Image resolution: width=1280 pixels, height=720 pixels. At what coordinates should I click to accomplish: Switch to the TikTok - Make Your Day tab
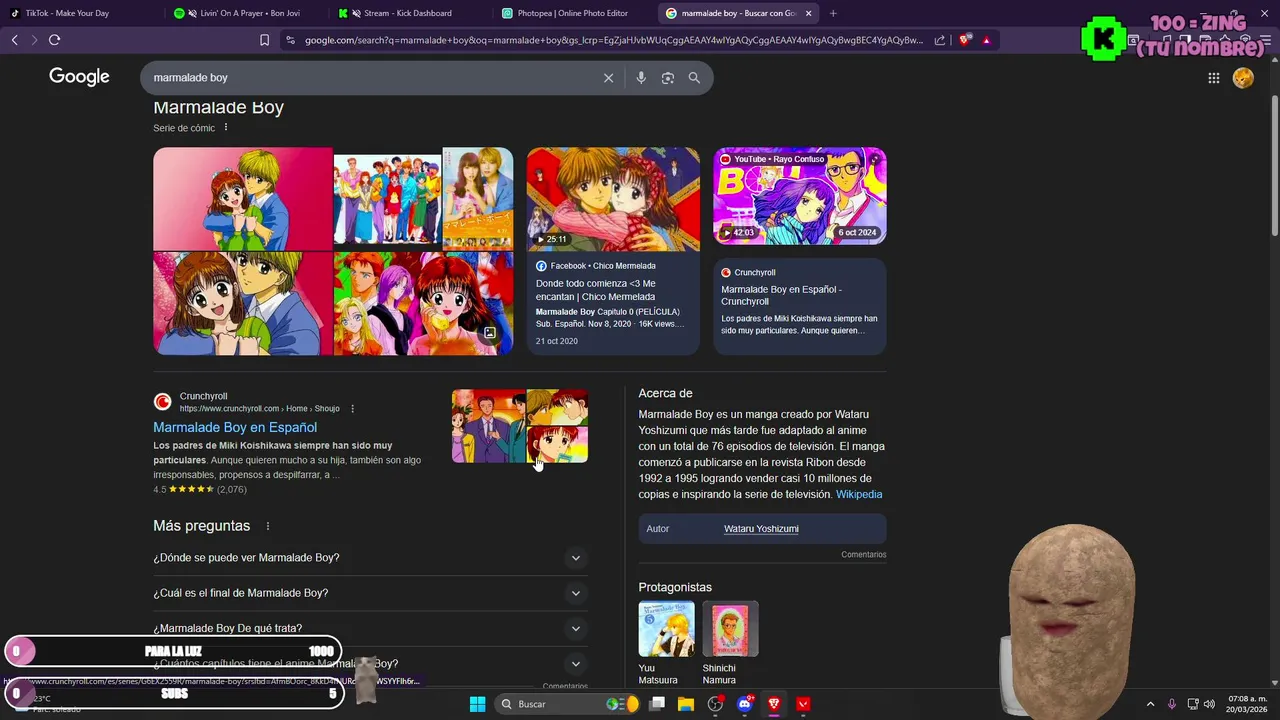click(x=80, y=13)
